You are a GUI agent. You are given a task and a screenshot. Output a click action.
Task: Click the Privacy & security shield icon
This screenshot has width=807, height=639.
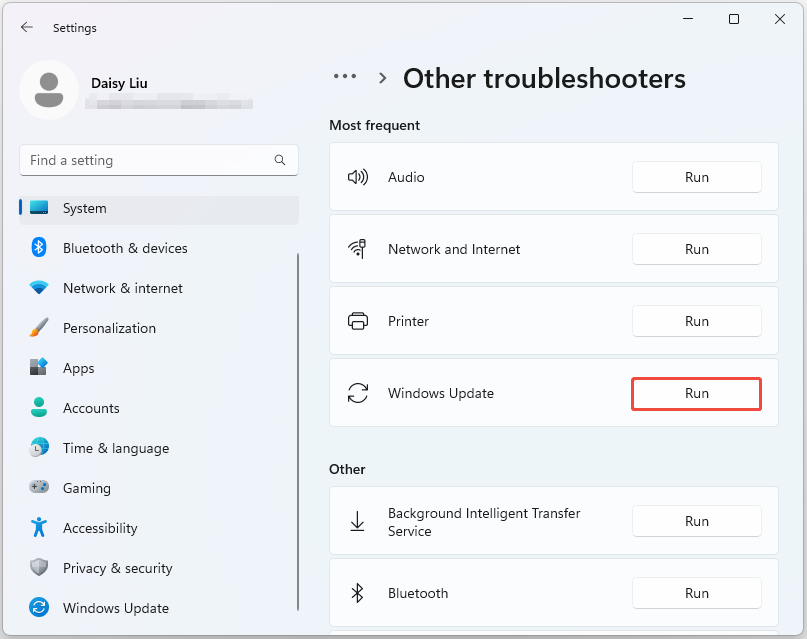pyautogui.click(x=39, y=568)
